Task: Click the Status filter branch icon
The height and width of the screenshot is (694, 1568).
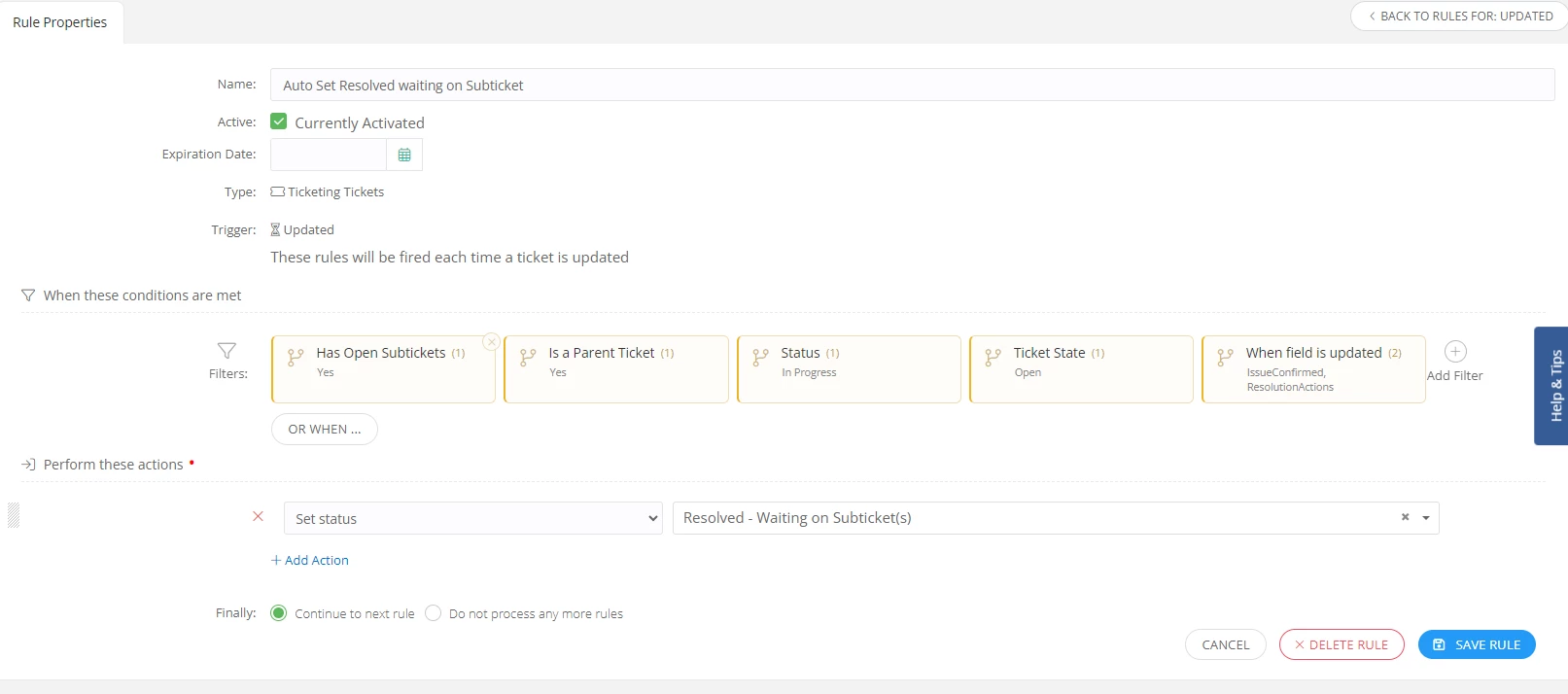Action: click(x=760, y=358)
